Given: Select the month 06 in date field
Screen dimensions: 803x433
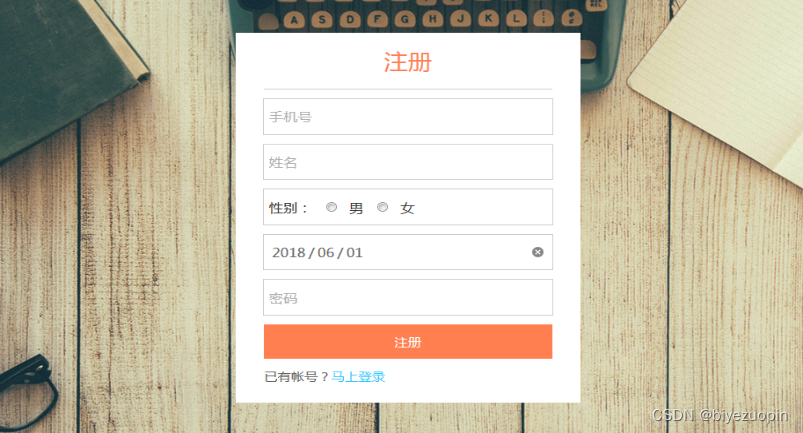Looking at the screenshot, I should pyautogui.click(x=326, y=252).
